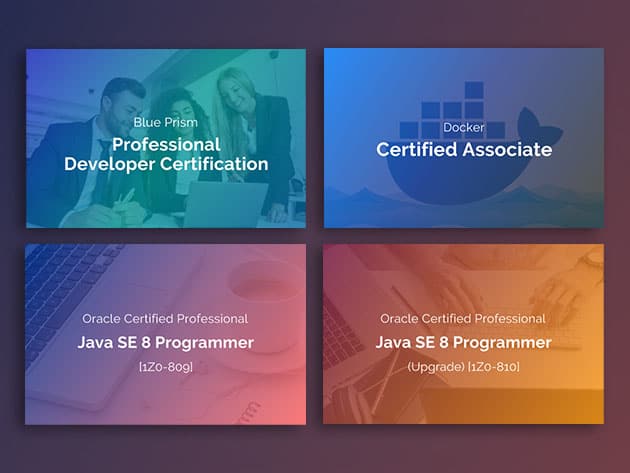Click the '(Upgrade) [1Z0-810]' exam code
Screen dimensions: 630x473
pyautogui.click(x=463, y=367)
